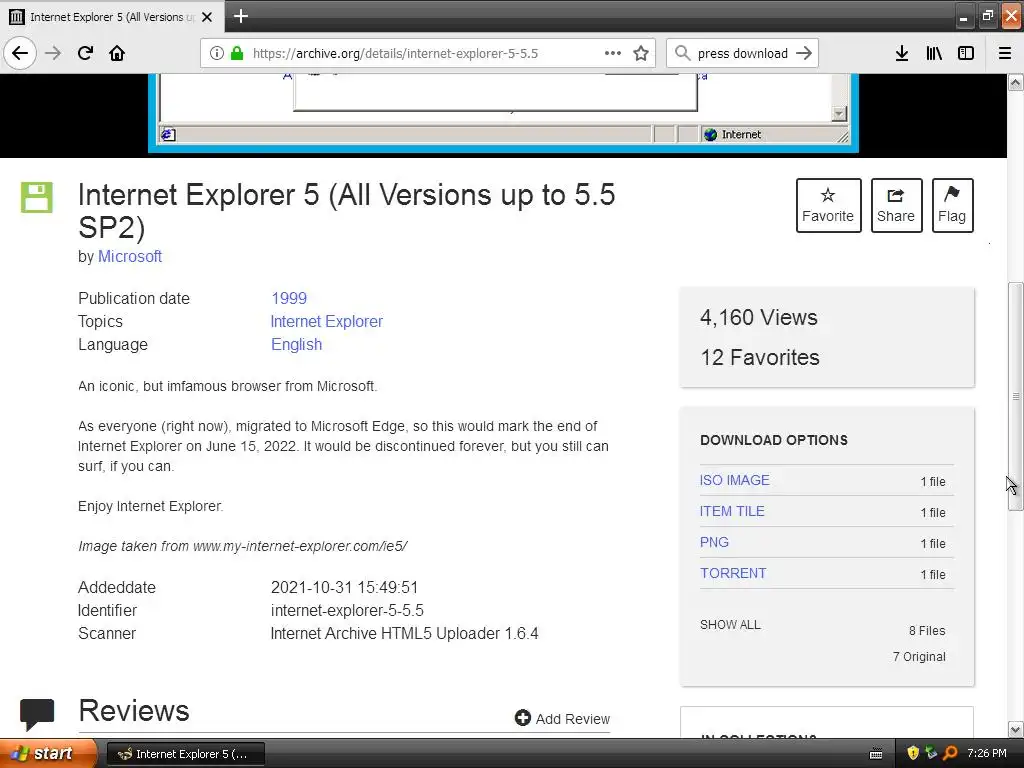Open the TORRENT download option

click(733, 573)
